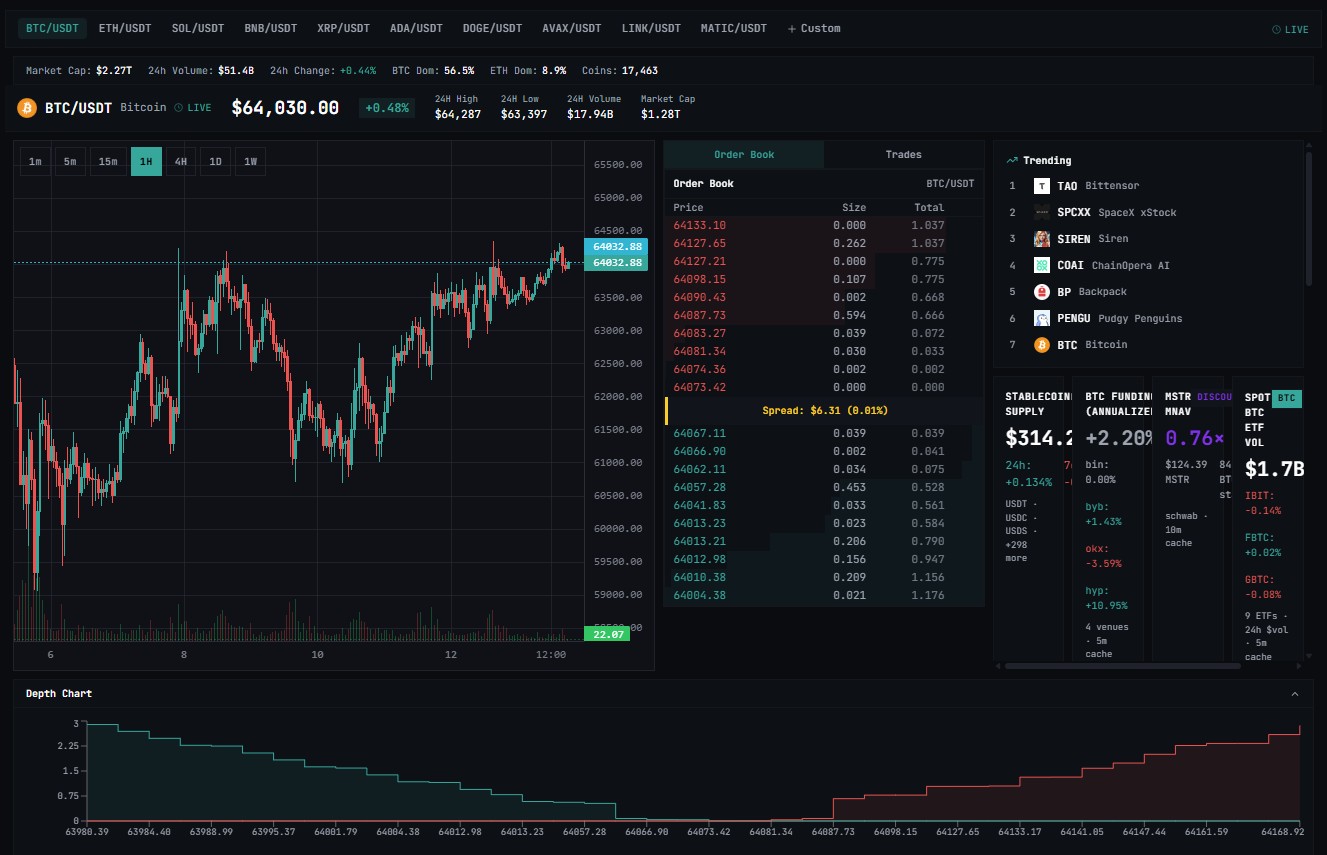Click the COAI ChainOpera AI icon
Screen dimensions: 1327x855
point(1041,265)
